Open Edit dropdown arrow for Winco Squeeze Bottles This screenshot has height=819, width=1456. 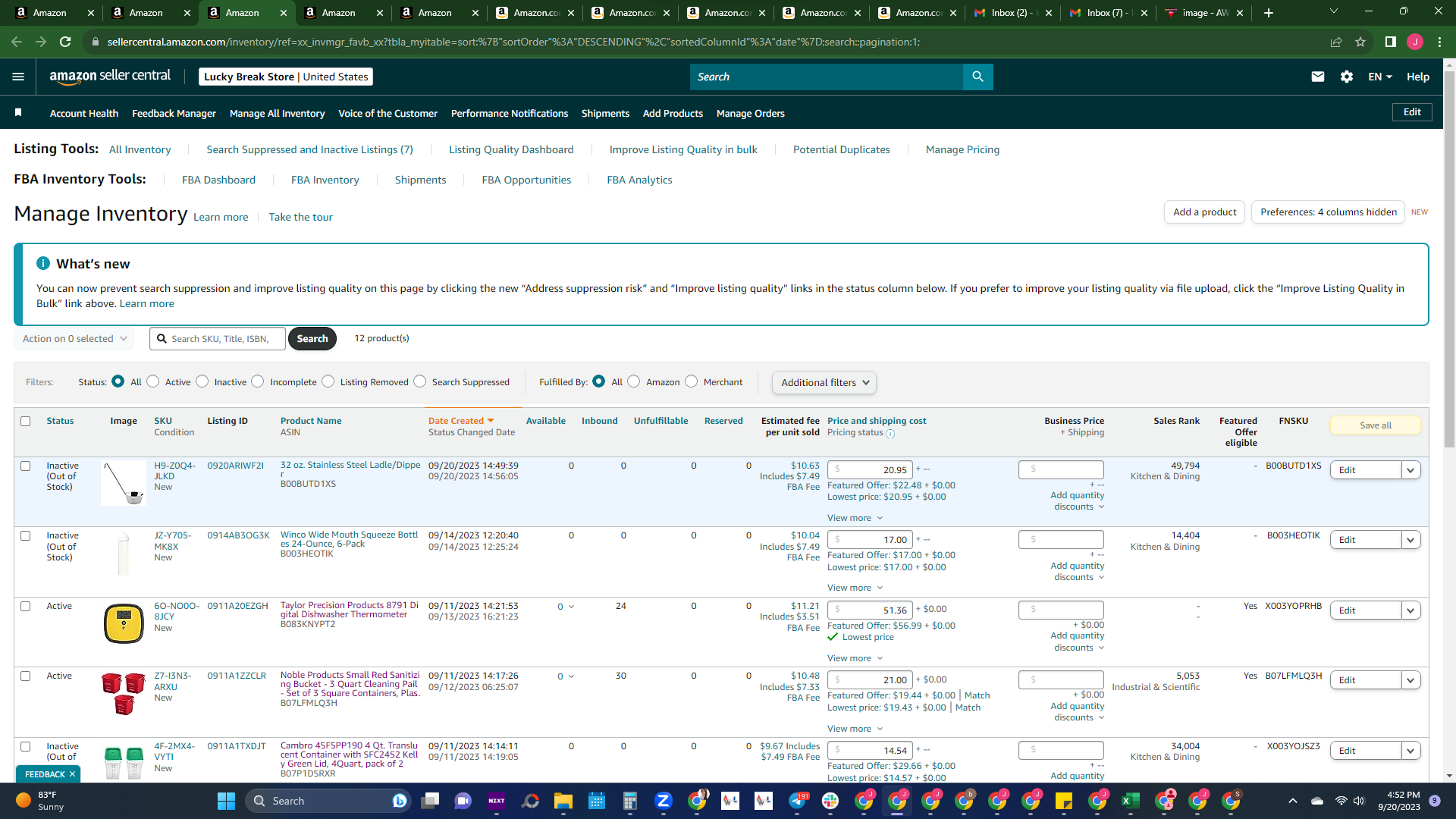point(1410,540)
